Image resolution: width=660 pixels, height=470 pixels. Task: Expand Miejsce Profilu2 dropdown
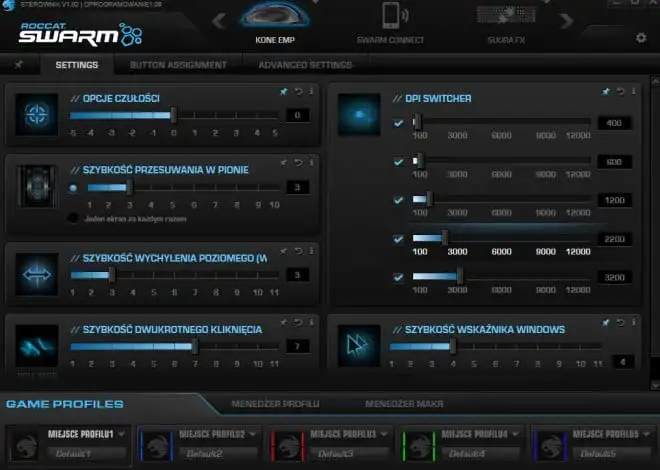tap(253, 434)
